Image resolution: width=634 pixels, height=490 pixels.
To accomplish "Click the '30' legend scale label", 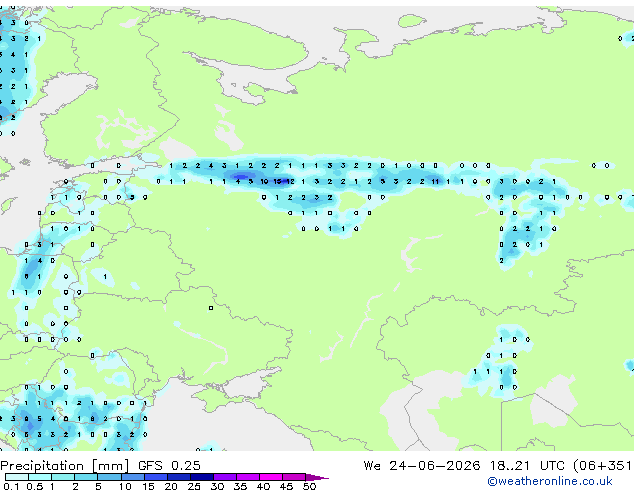I will click(x=217, y=486).
